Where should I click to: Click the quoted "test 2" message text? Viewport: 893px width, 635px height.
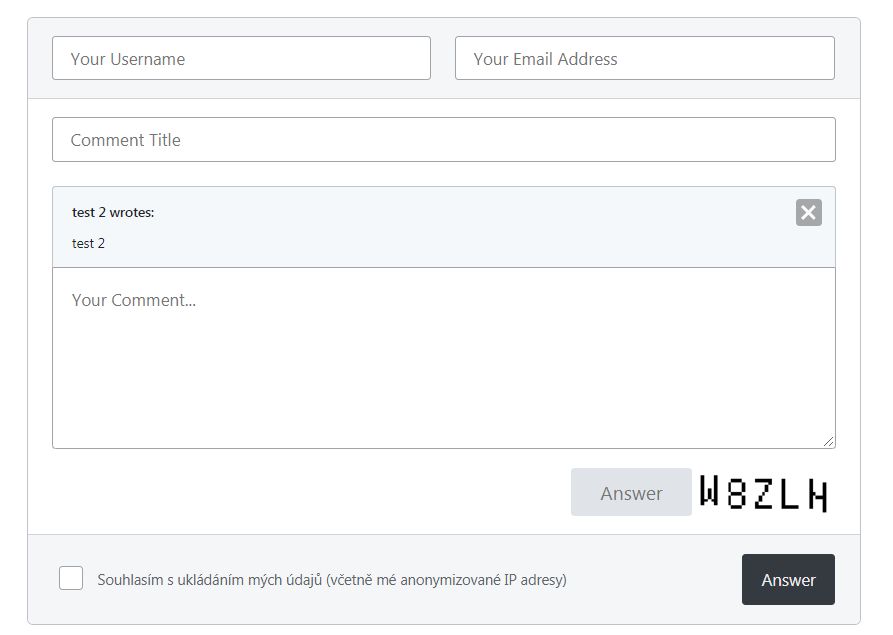click(88, 243)
